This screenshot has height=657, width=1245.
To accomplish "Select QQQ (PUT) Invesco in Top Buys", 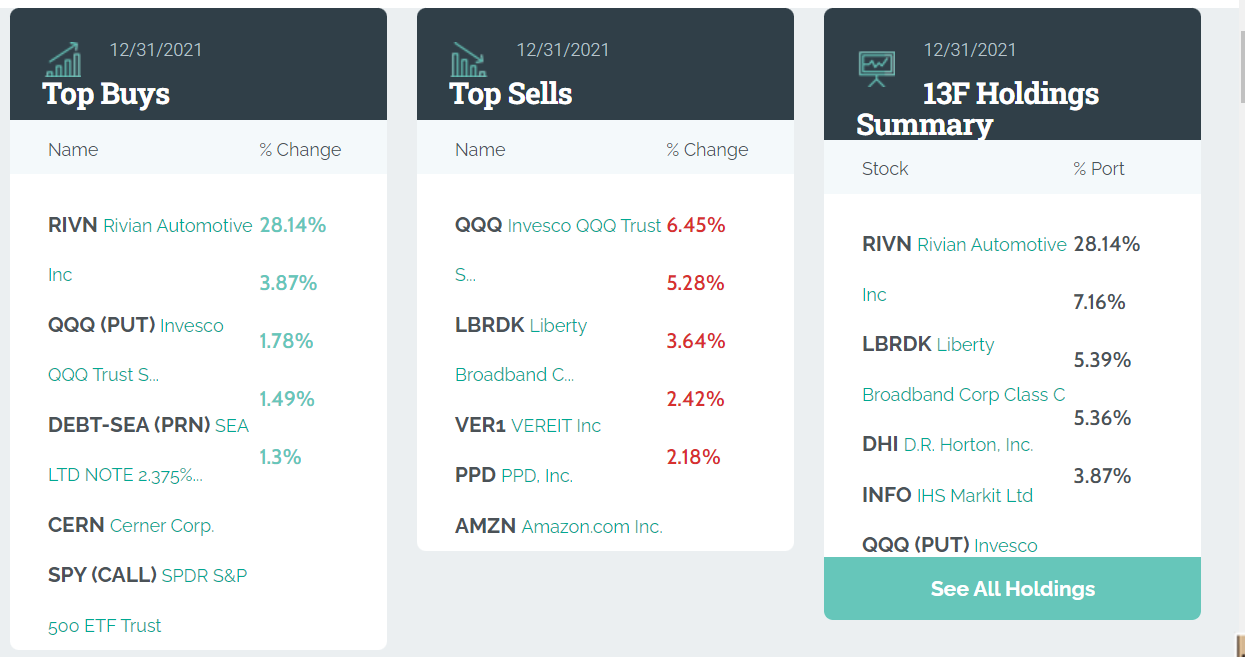I will pyautogui.click(x=136, y=350).
